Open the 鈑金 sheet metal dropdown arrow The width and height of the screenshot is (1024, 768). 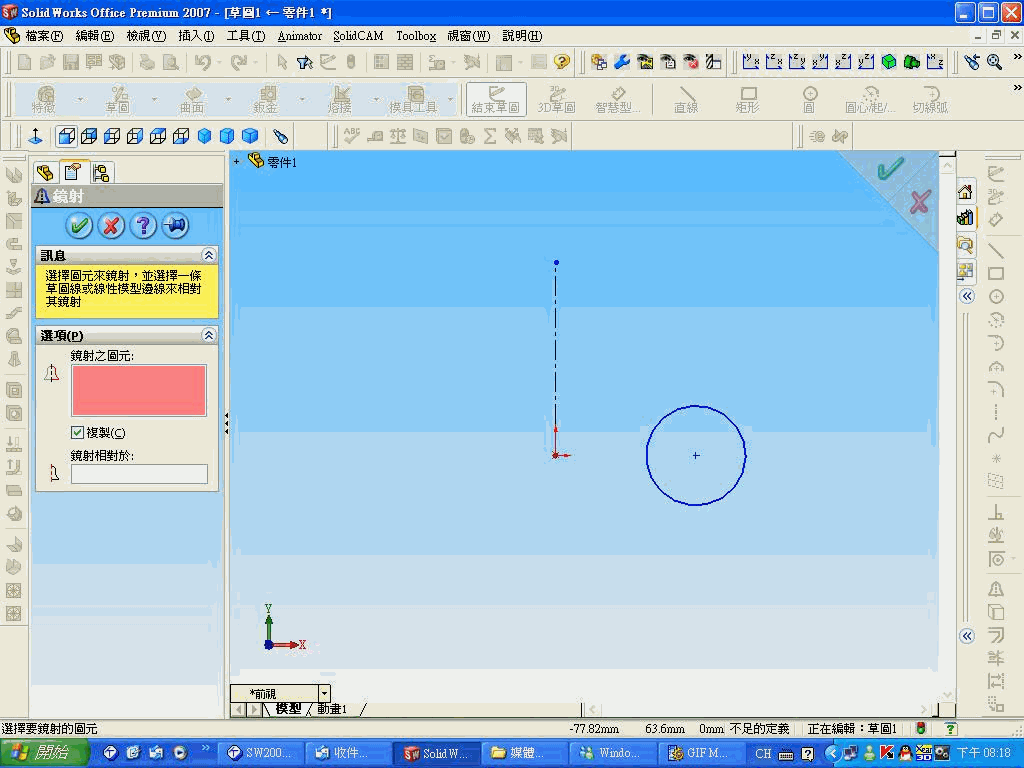pyautogui.click(x=302, y=99)
